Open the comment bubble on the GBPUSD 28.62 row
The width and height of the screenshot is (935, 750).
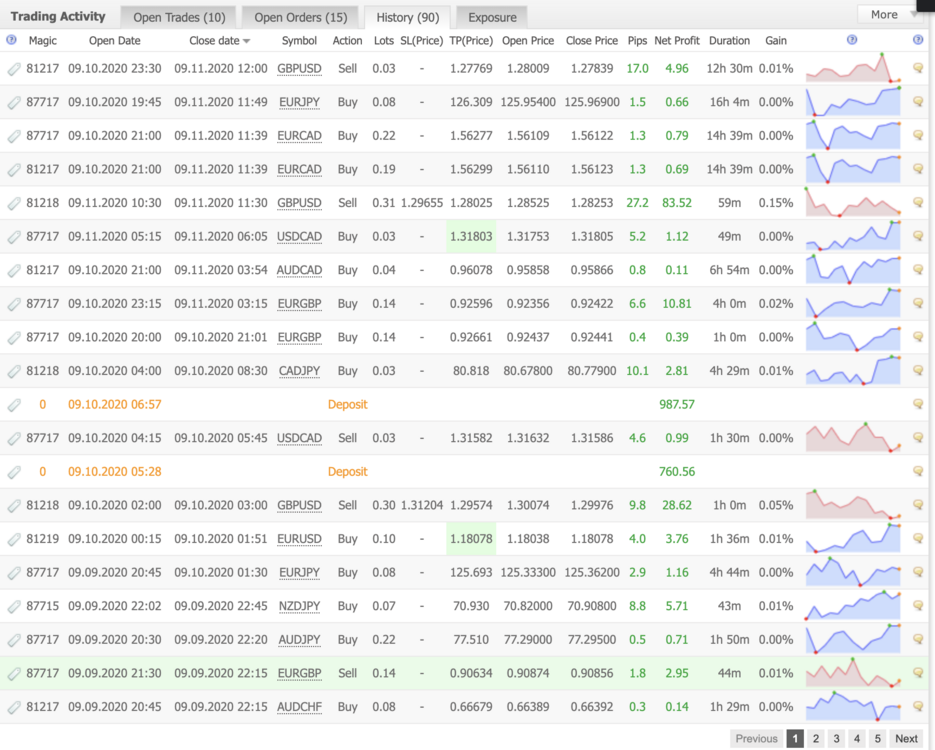pyautogui.click(x=918, y=504)
